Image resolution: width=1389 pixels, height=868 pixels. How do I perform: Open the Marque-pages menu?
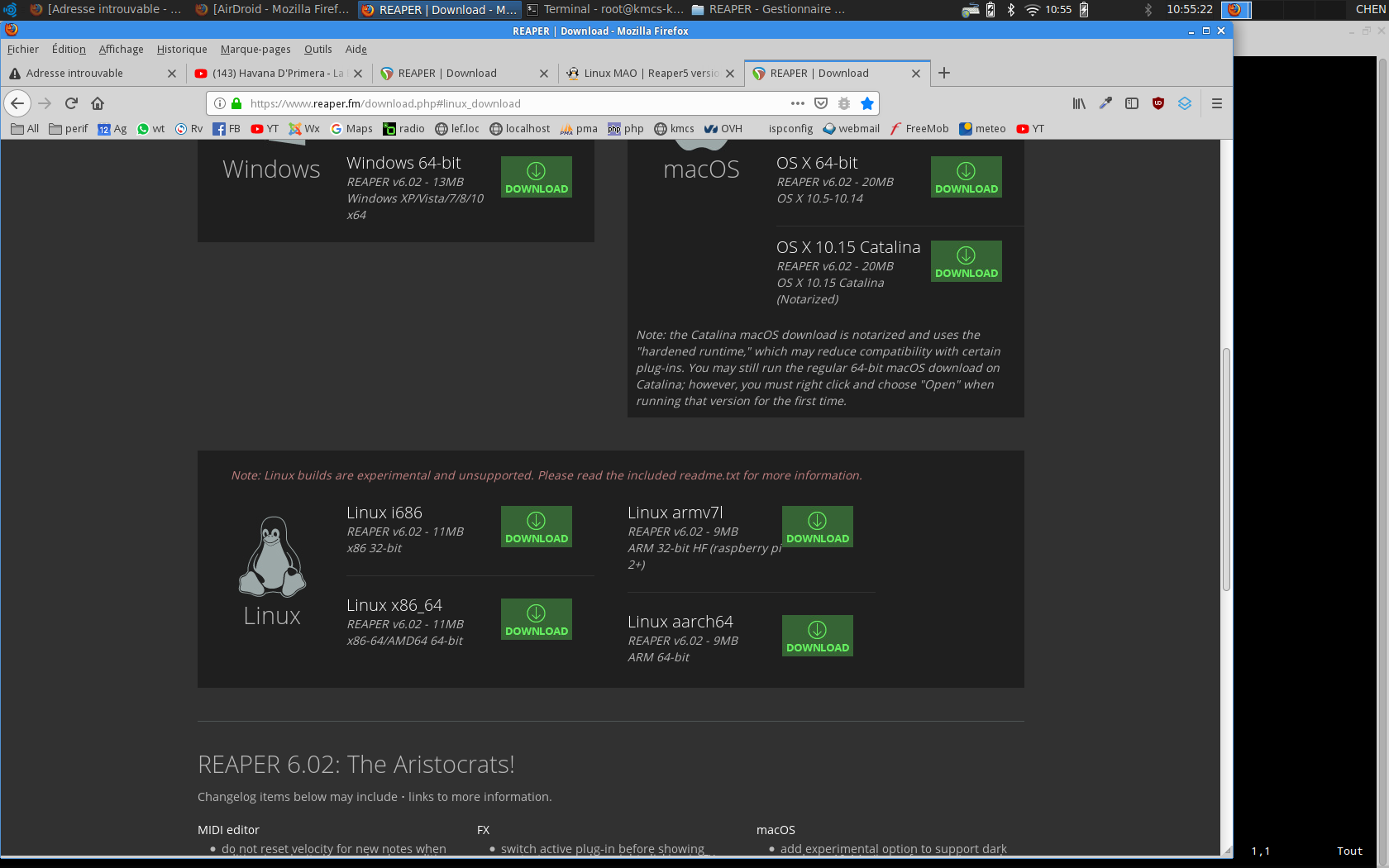coord(255,50)
